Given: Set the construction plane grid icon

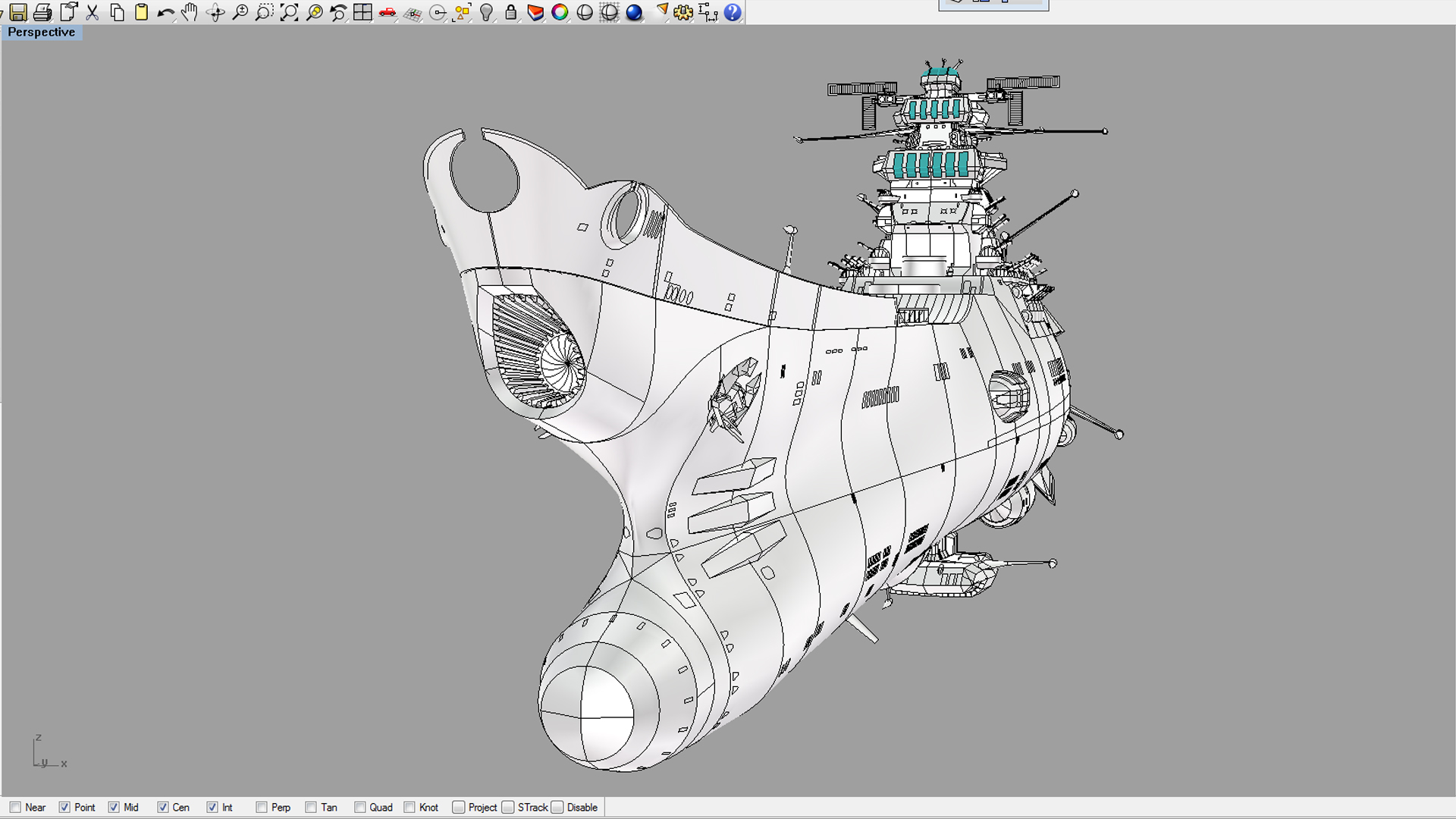Looking at the screenshot, I should [x=413, y=12].
